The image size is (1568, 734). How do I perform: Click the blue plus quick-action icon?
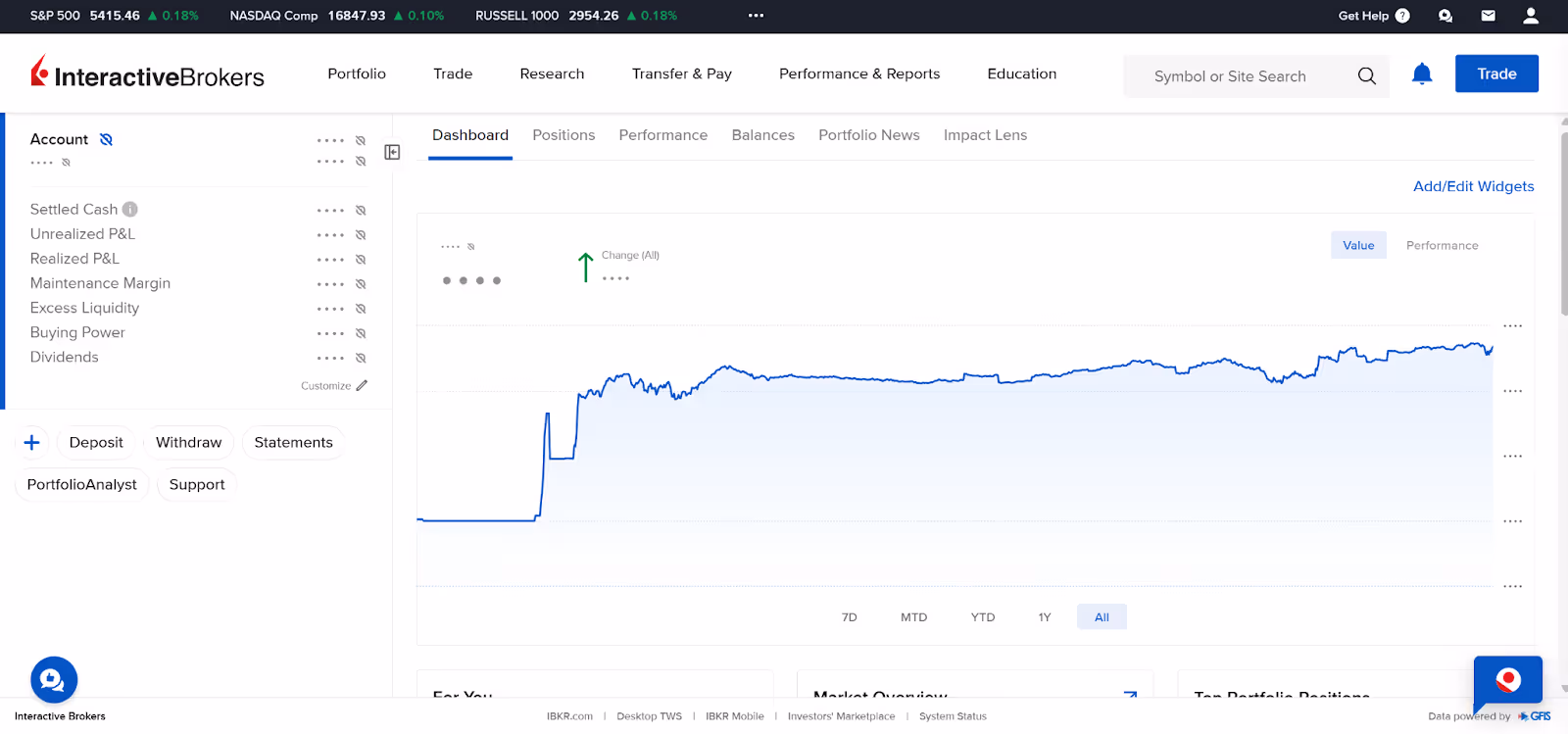32,442
